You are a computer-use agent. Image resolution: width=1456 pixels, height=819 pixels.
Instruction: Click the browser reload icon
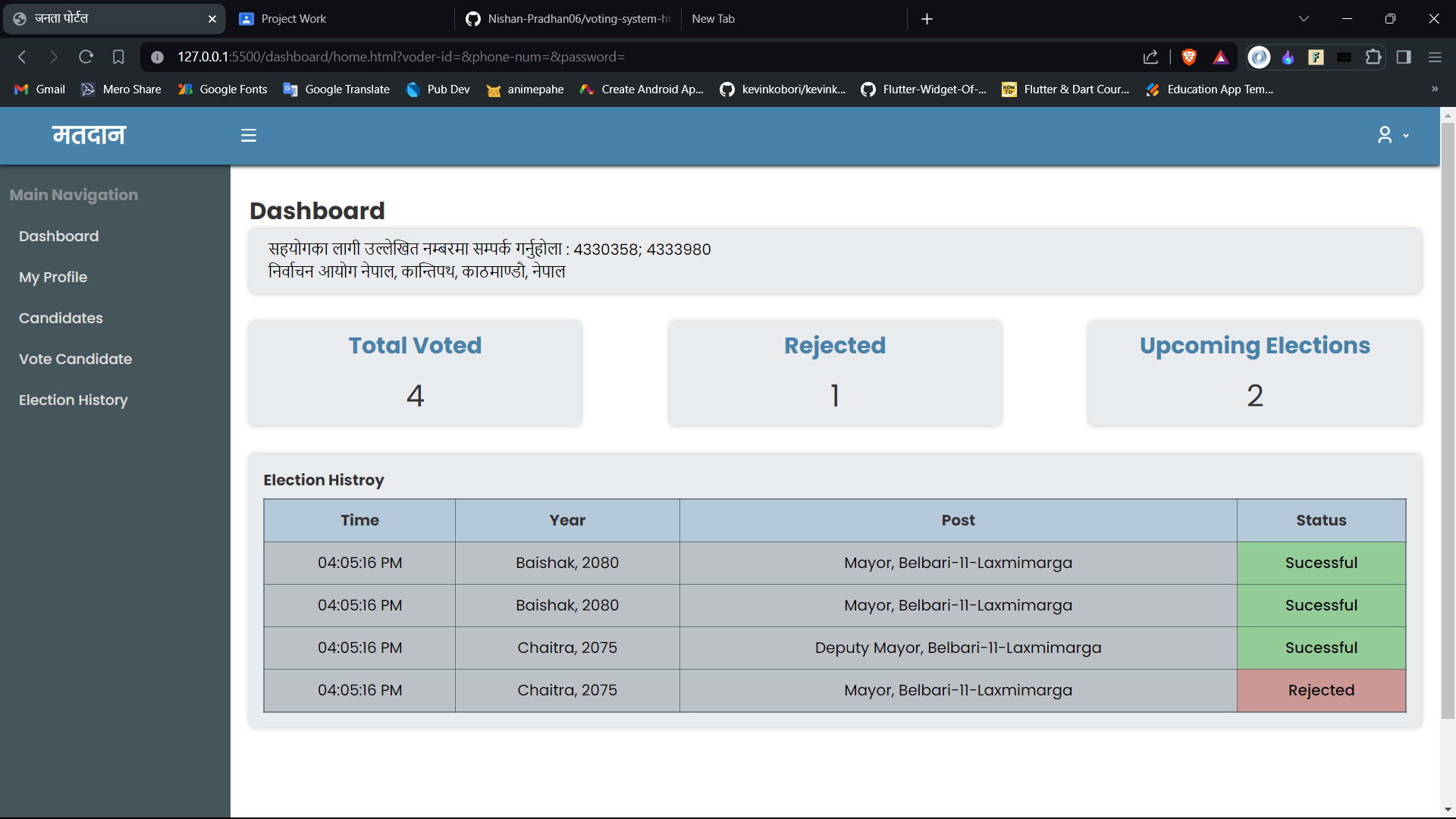pyautogui.click(x=86, y=57)
